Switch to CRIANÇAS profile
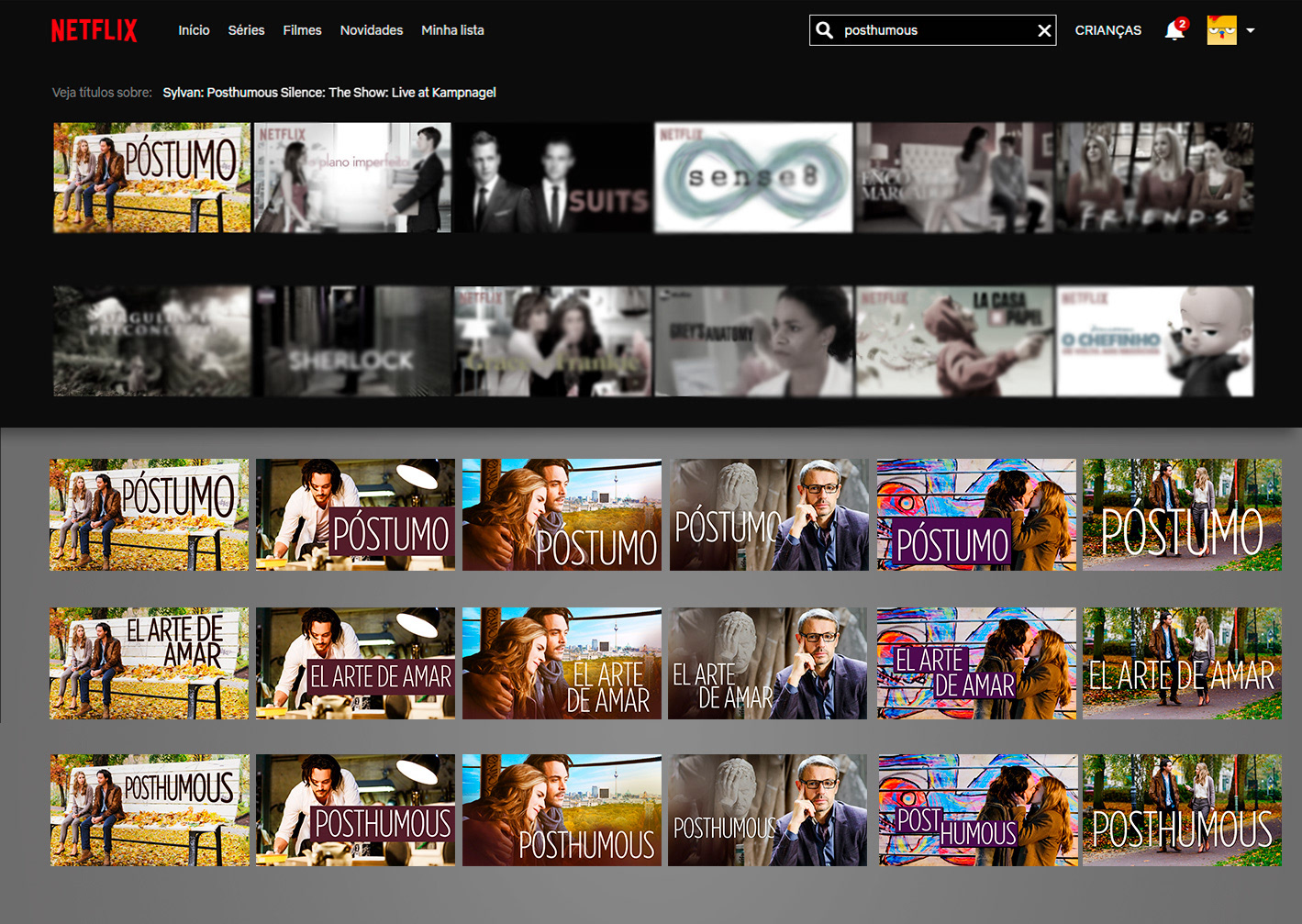This screenshot has height=924, width=1302. (1108, 30)
